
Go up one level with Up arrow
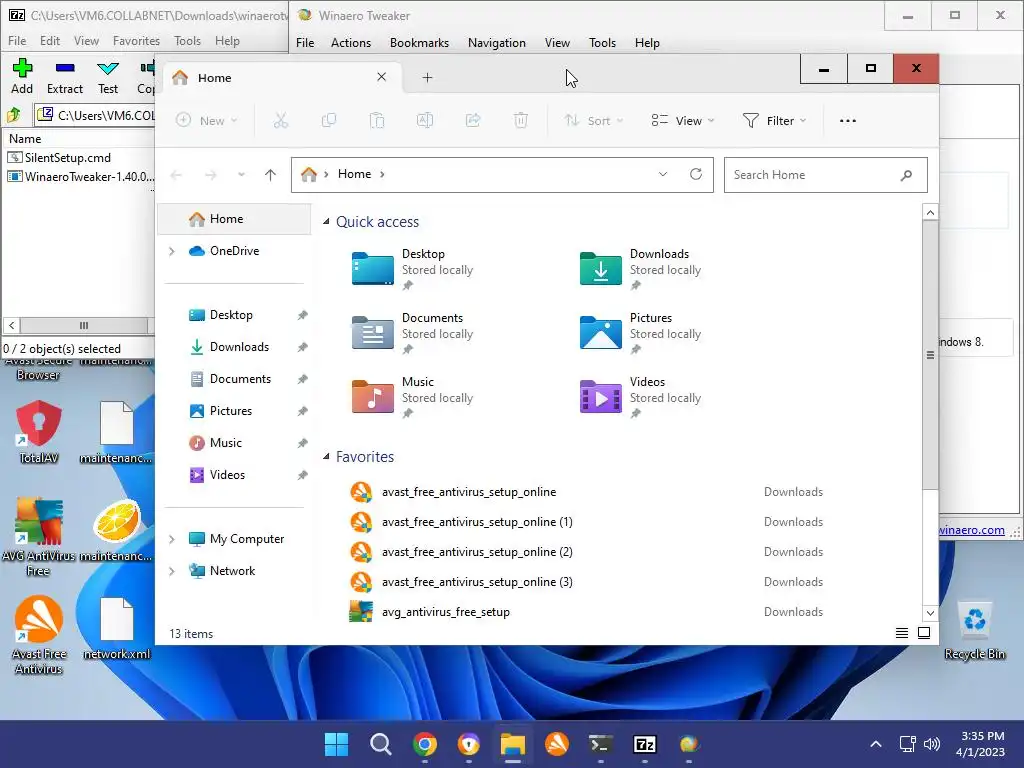click(270, 175)
